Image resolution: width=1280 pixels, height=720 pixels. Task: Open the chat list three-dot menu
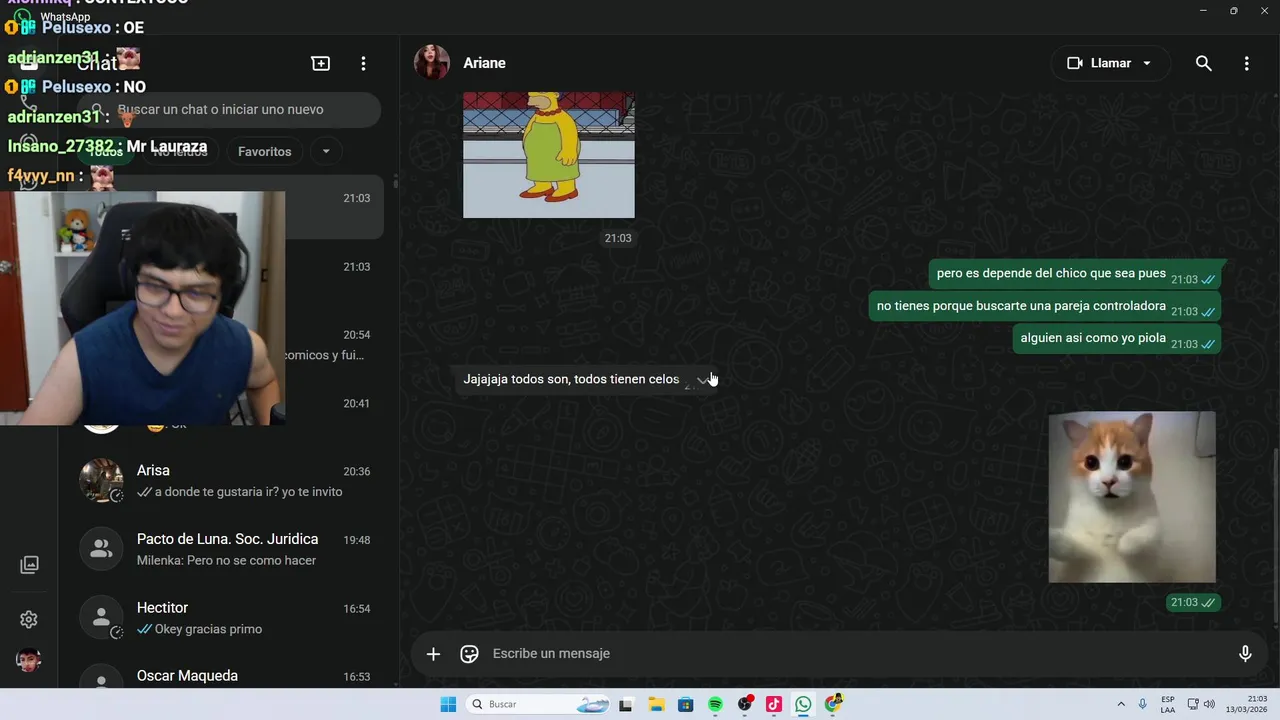[x=363, y=63]
